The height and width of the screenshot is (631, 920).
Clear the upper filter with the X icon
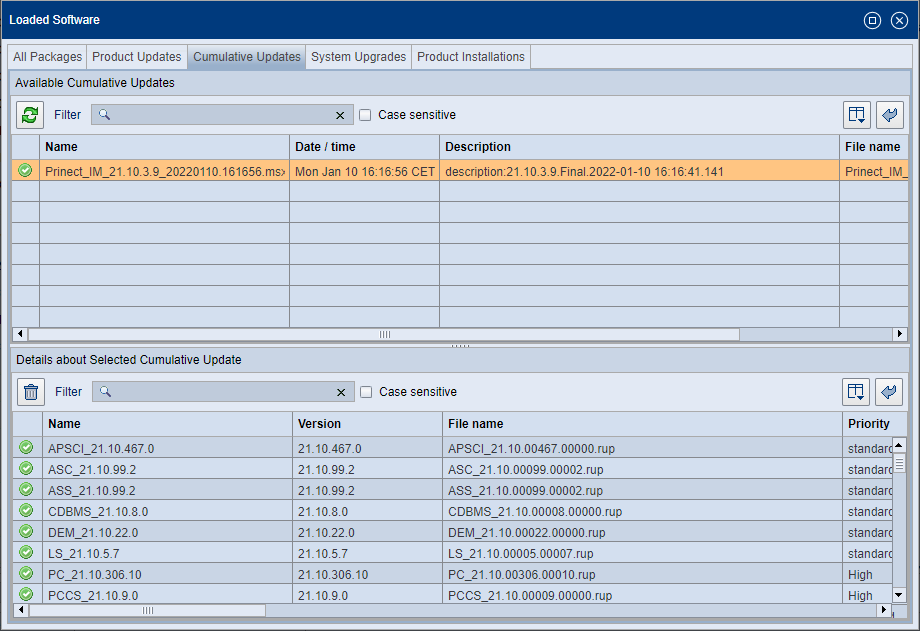click(340, 114)
